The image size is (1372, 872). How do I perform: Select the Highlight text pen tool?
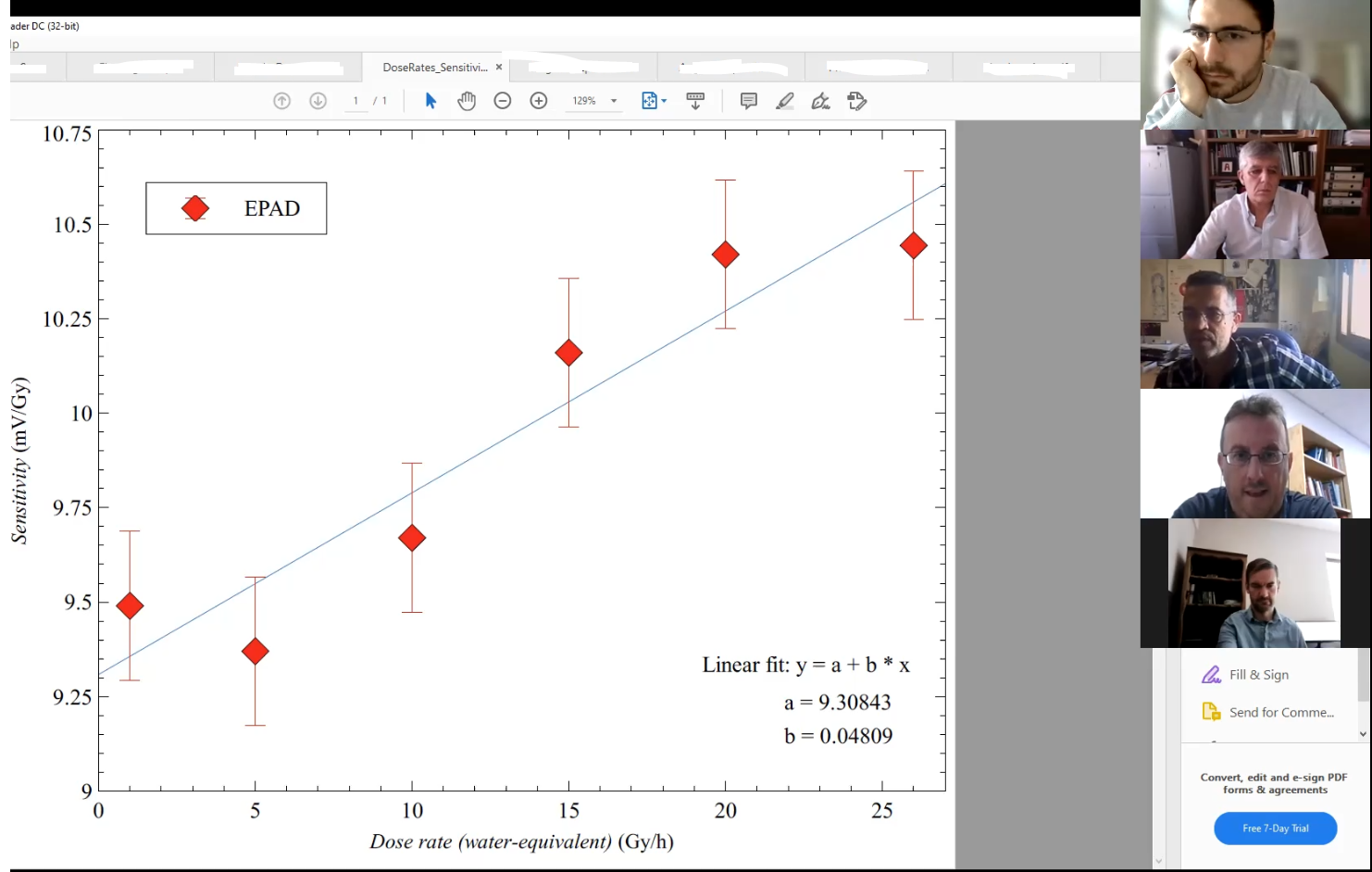pos(785,101)
